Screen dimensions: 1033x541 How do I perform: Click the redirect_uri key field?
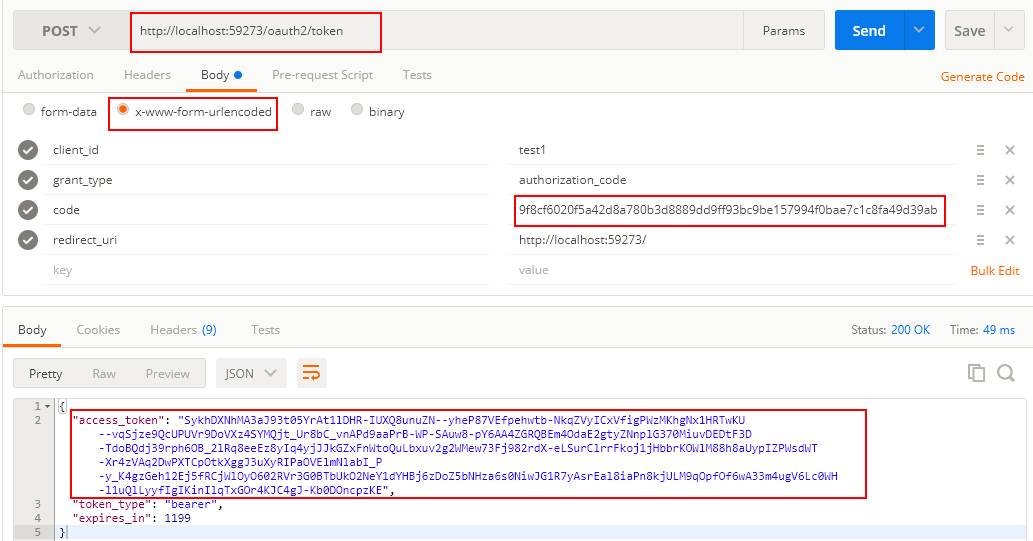pyautogui.click(x=265, y=240)
